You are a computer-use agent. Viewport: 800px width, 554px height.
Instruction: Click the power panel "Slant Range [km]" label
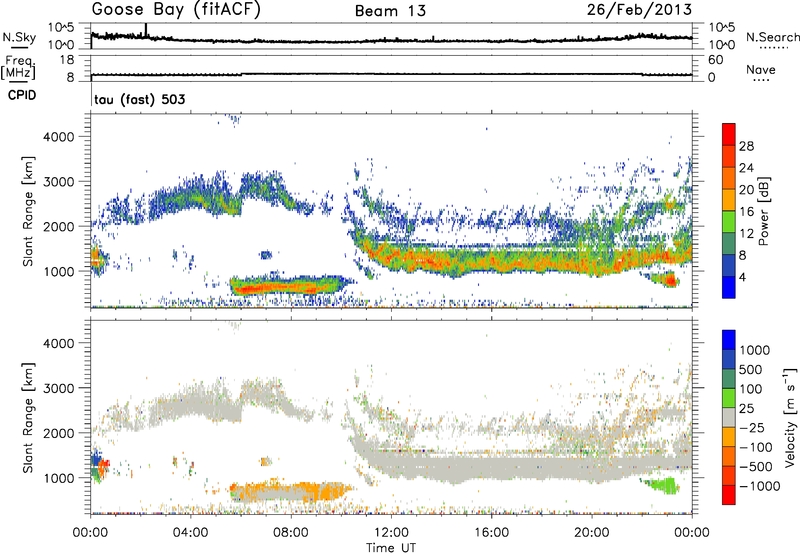(28, 211)
